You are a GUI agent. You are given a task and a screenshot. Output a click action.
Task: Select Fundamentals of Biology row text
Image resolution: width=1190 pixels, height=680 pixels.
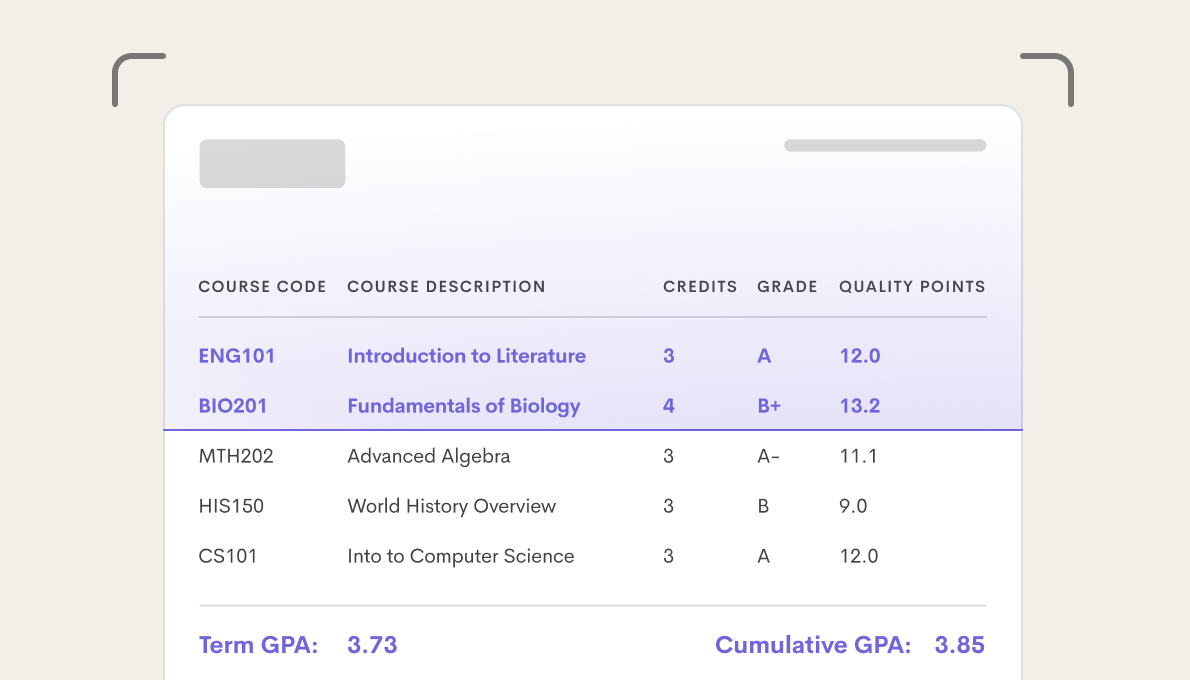click(464, 406)
